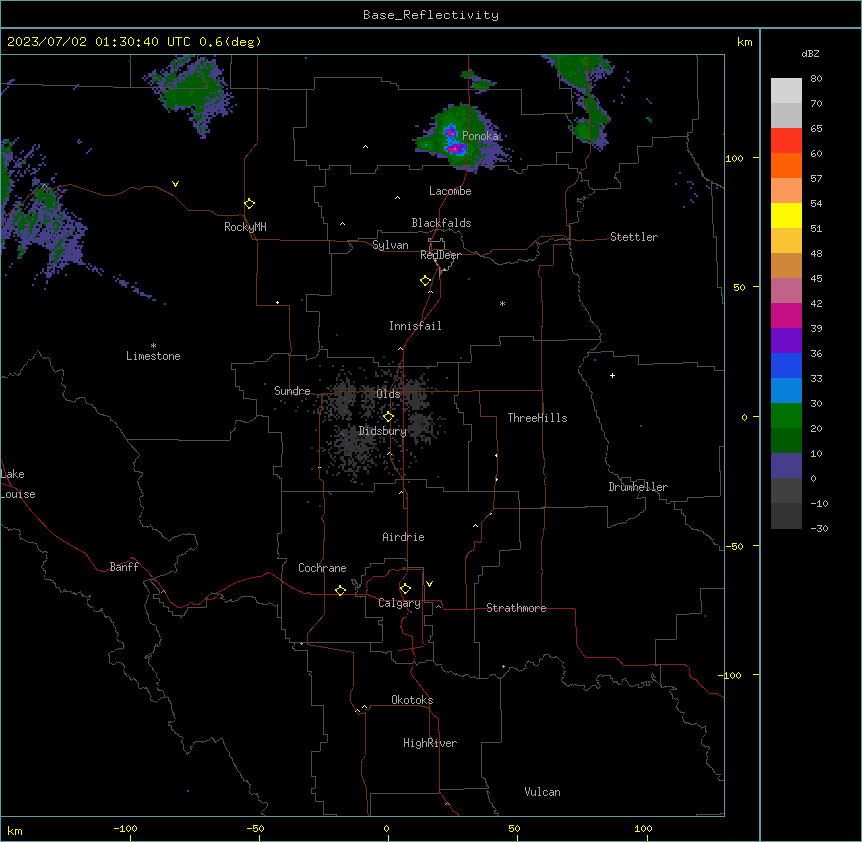Click the yellow radar site marker near Olds
The image size is (862, 842).
tap(388, 417)
